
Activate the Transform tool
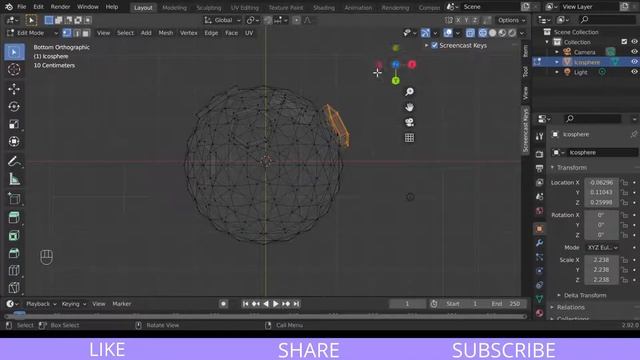click(14, 142)
